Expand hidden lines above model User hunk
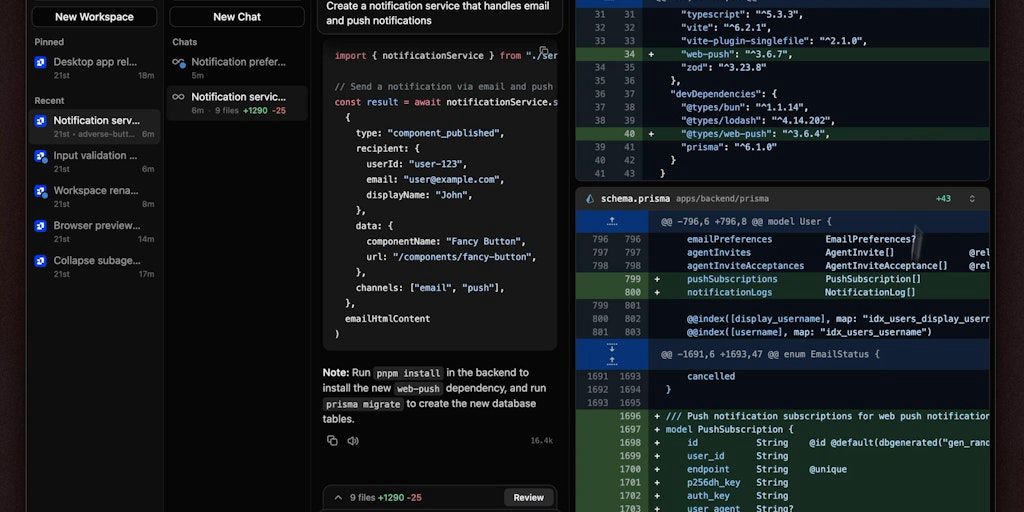The height and width of the screenshot is (512, 1024). (x=612, y=221)
